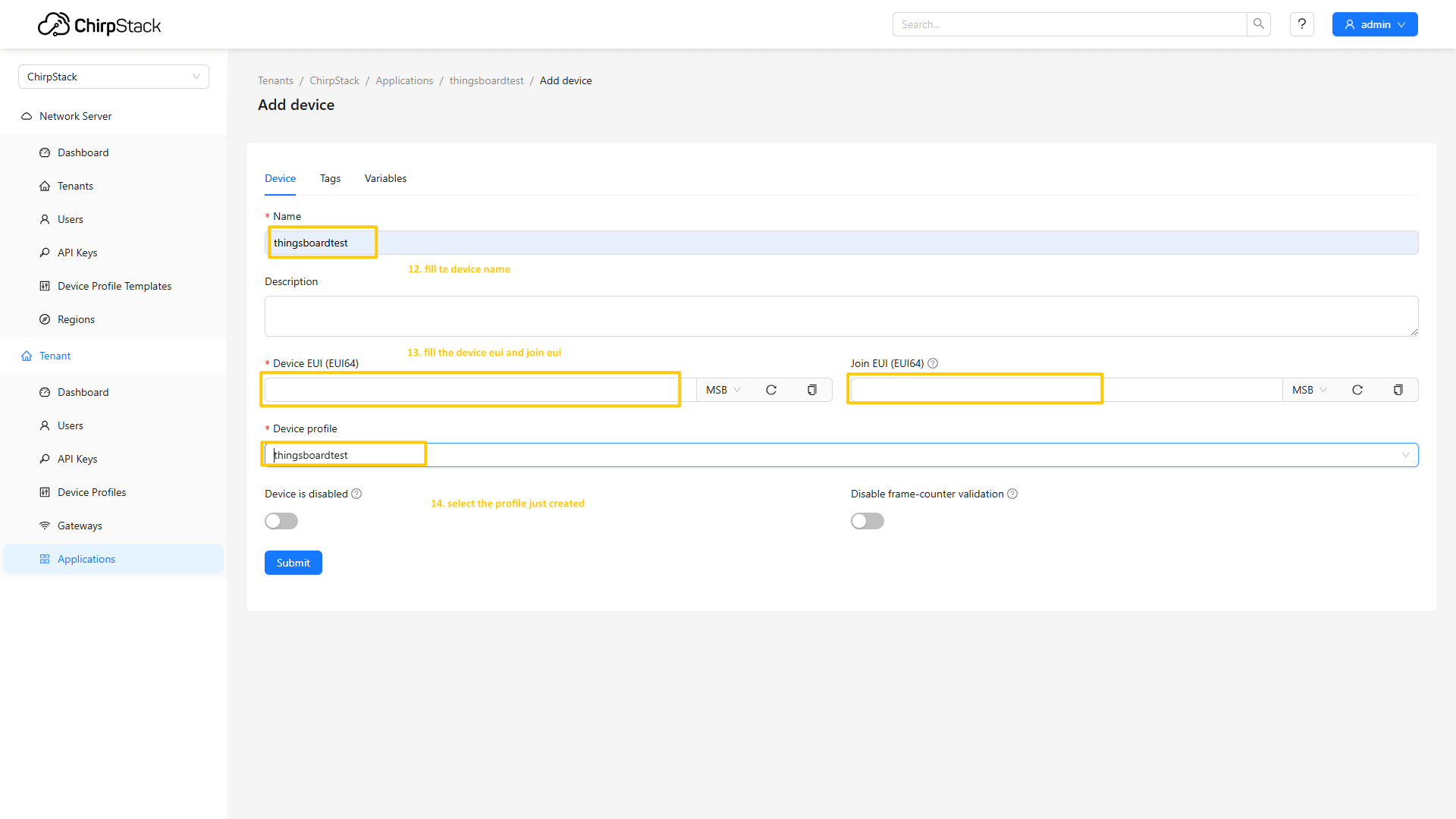
Task: Open the help question mark icon
Action: click(x=1302, y=24)
